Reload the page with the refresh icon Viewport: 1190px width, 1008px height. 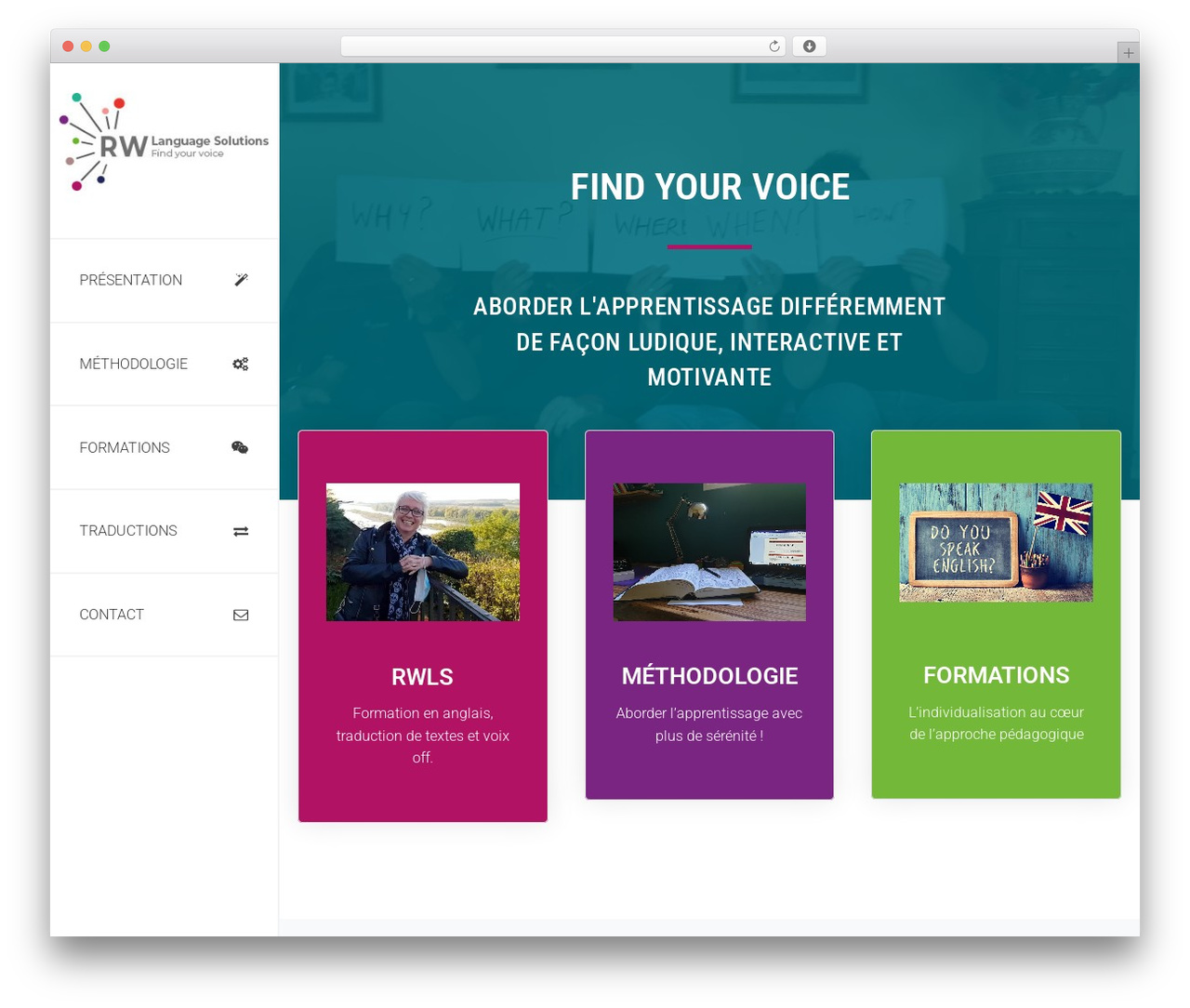tap(773, 46)
